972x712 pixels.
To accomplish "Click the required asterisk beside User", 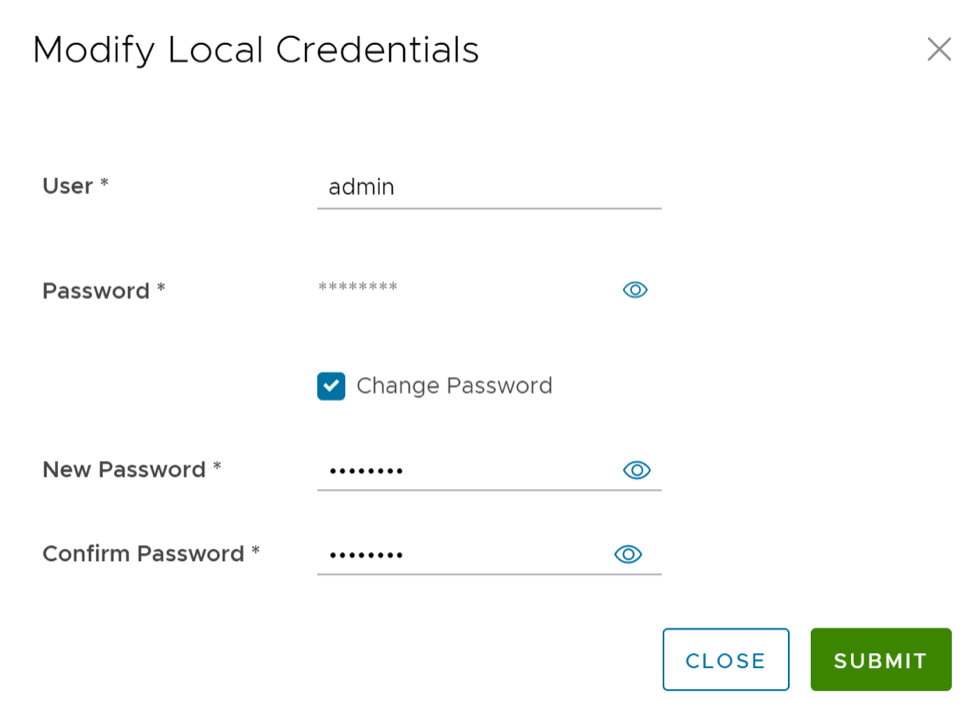I will [104, 185].
